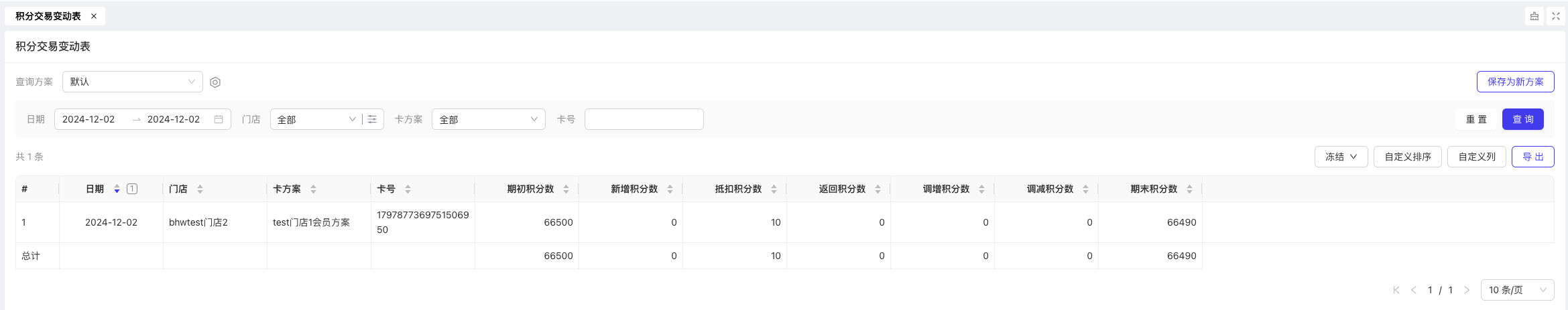Close the 积分交易变动表 tab
Viewport: 1568px width, 310px height.
pyautogui.click(x=94, y=16)
